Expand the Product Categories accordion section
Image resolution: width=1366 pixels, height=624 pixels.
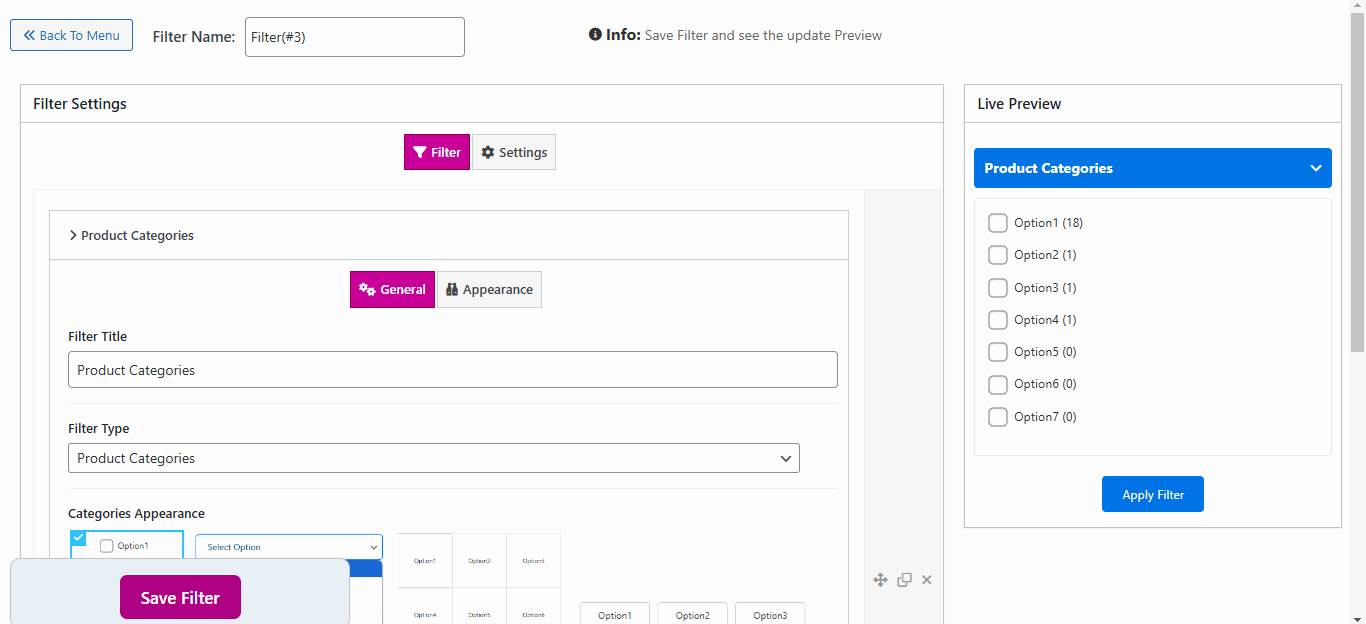[x=73, y=236]
